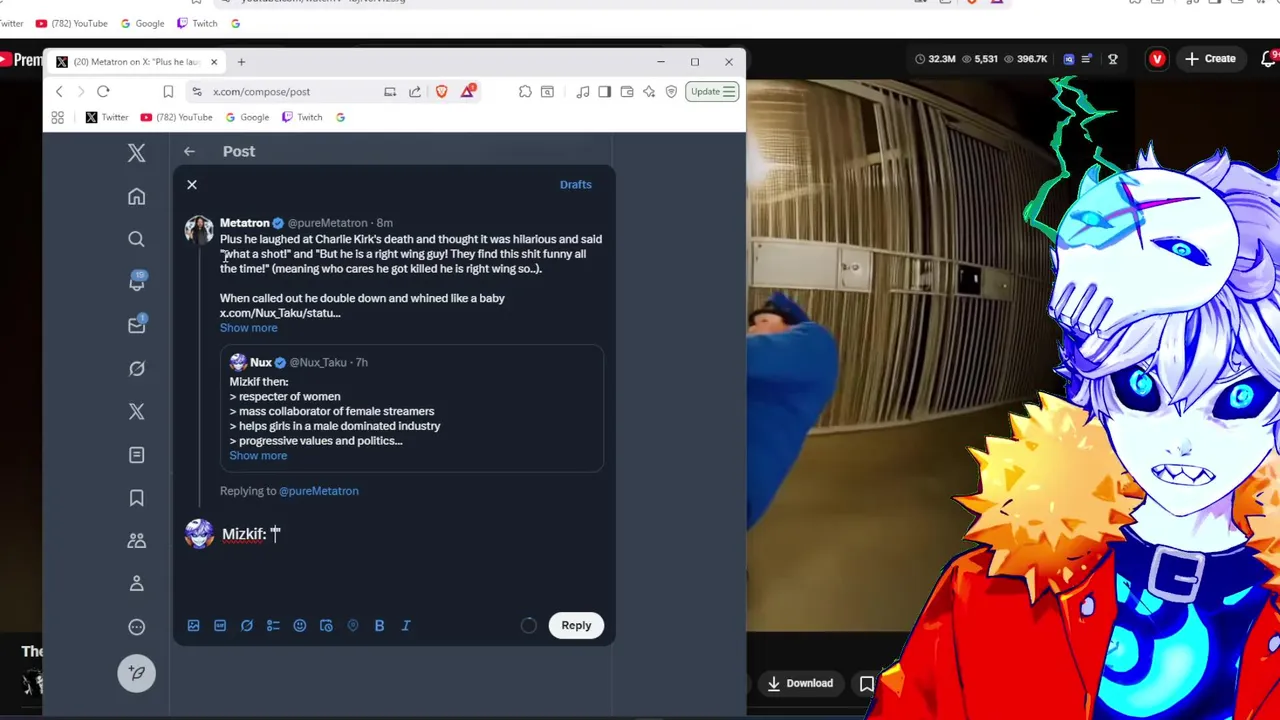Open site settings icon in address bar
The image size is (1280, 720).
pyautogui.click(x=197, y=92)
